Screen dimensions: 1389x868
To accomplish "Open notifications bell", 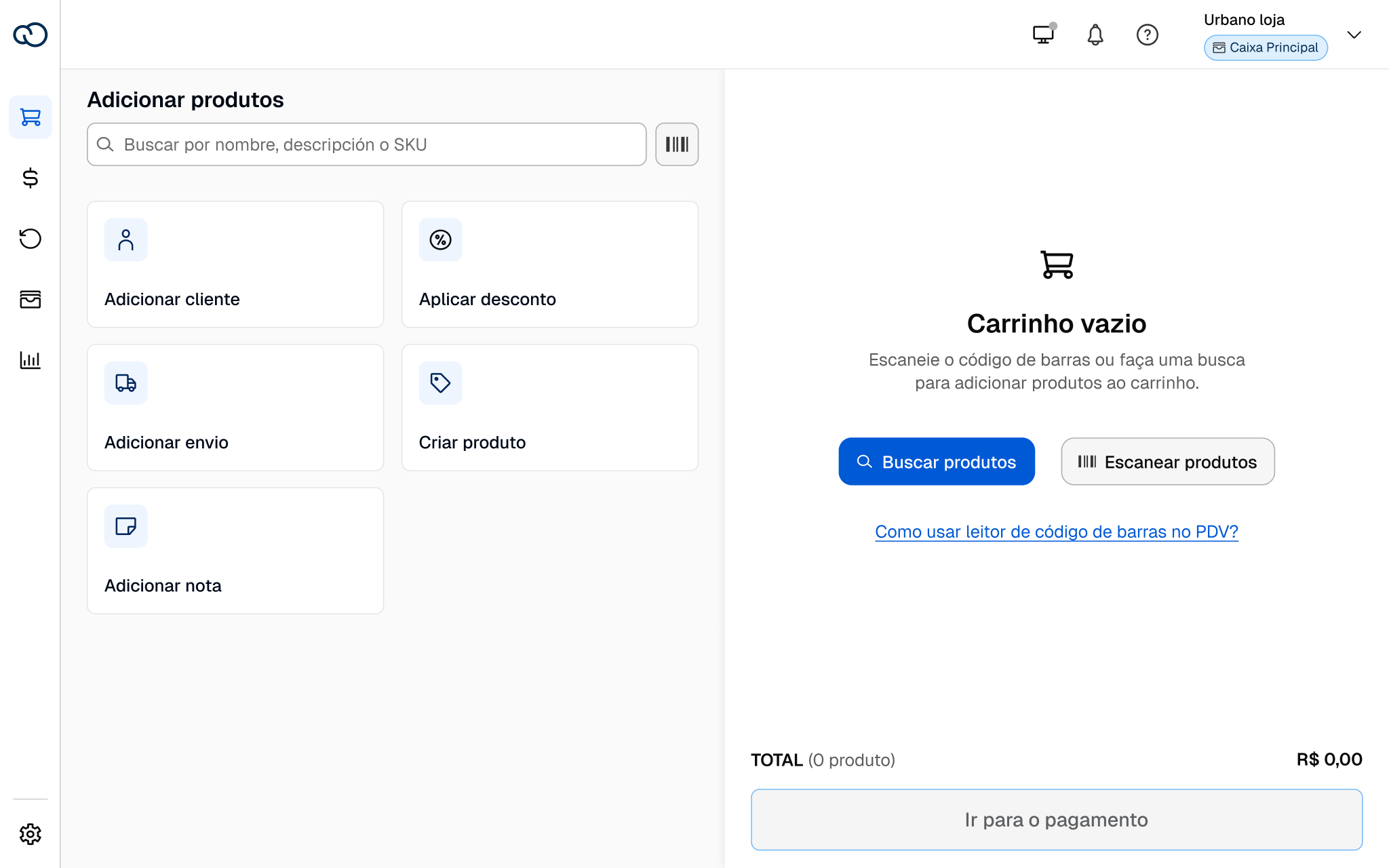I will coord(1095,35).
